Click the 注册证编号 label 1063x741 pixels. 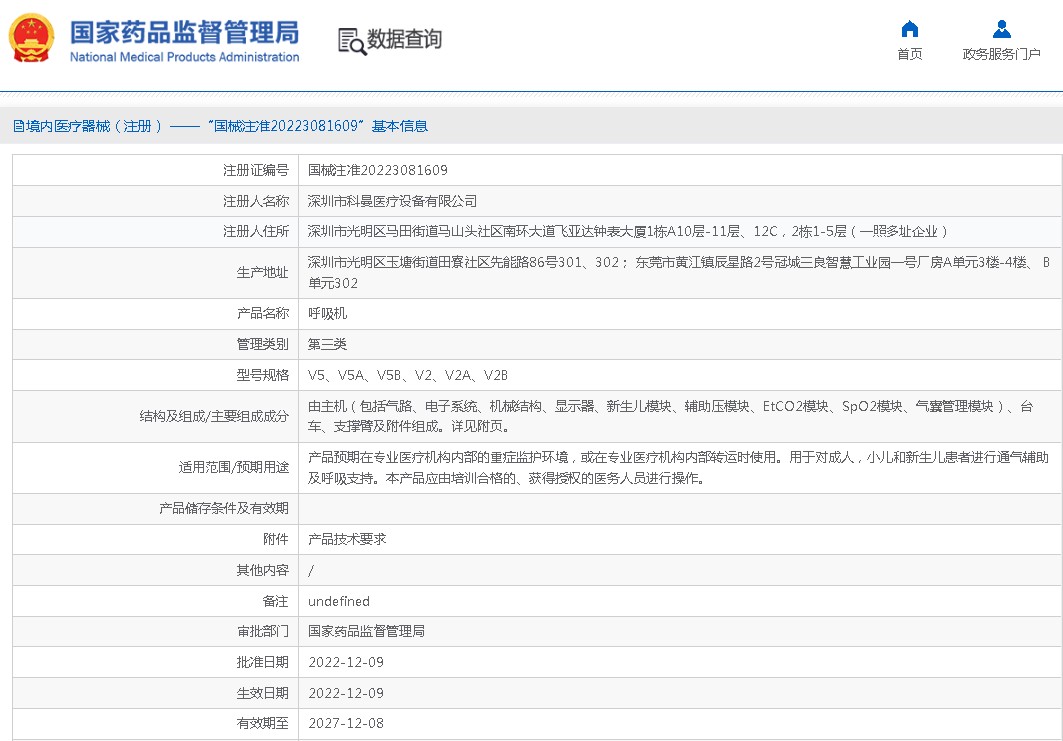tap(256, 170)
